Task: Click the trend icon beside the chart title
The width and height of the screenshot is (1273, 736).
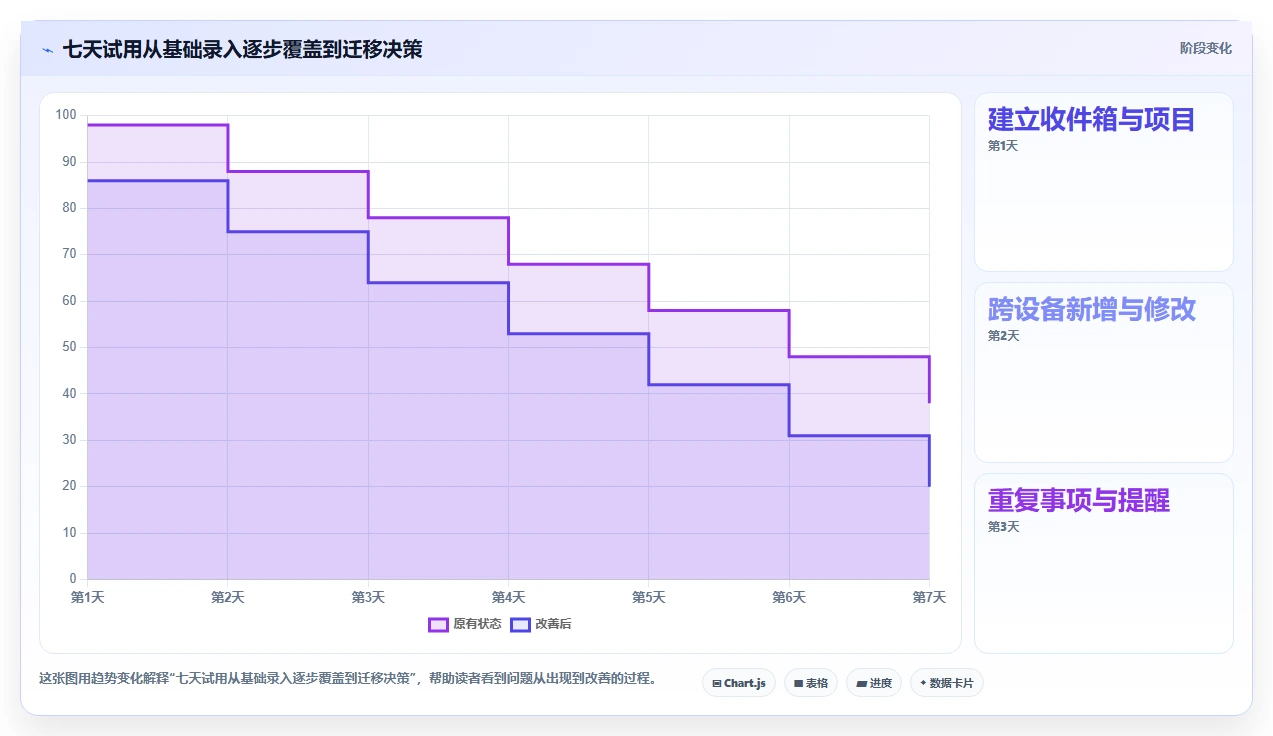Action: coord(47,50)
